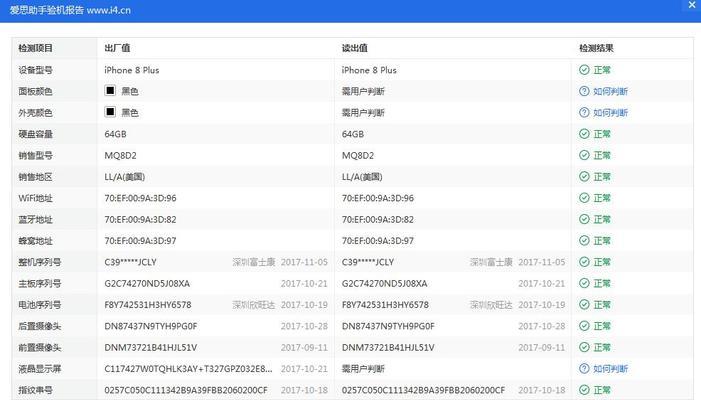The width and height of the screenshot is (701, 400).
Task: Click read battery serial F8Y742531H3HY6578
Action: 385,305
